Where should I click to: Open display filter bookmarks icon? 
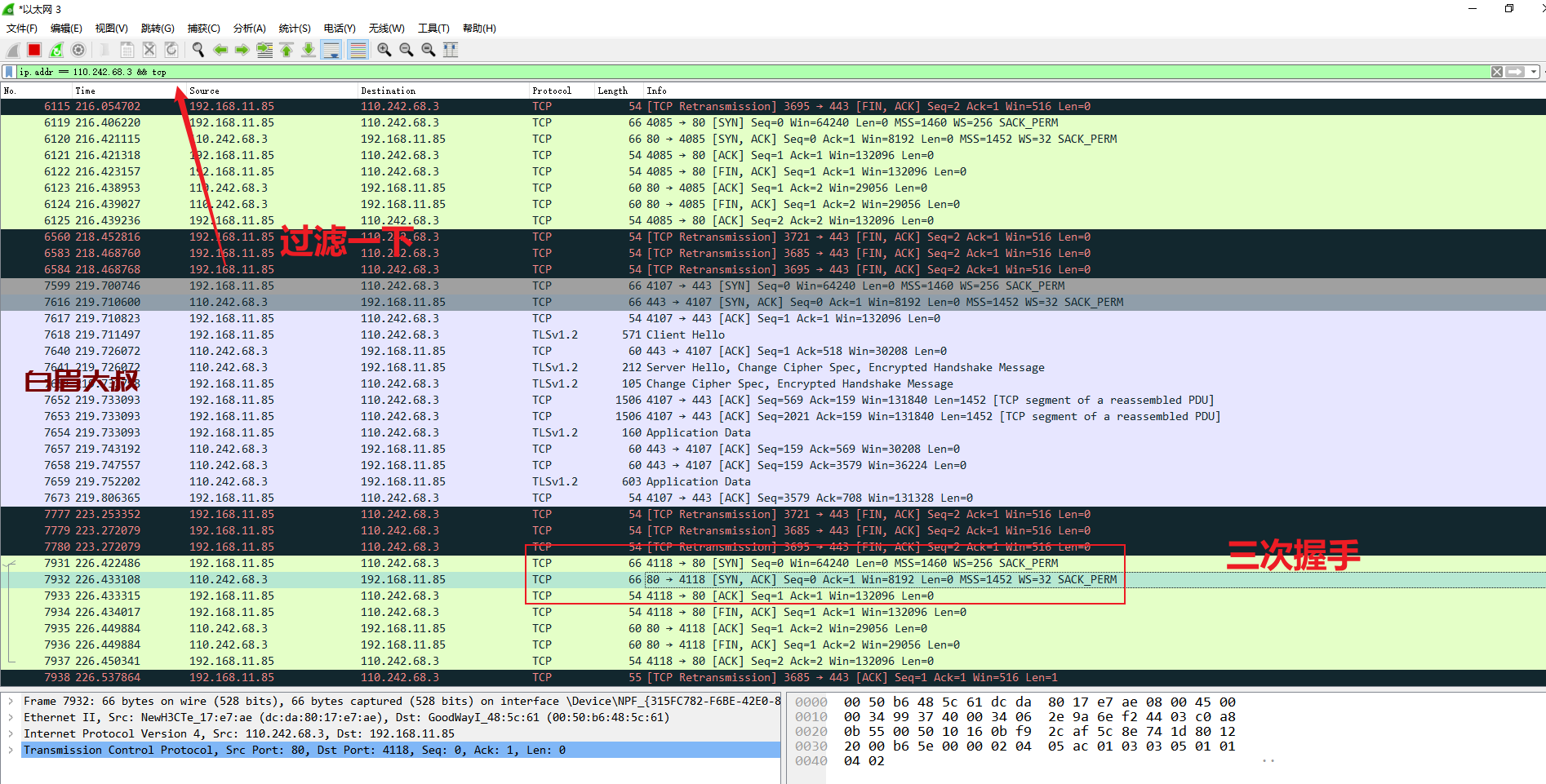tap(9, 72)
